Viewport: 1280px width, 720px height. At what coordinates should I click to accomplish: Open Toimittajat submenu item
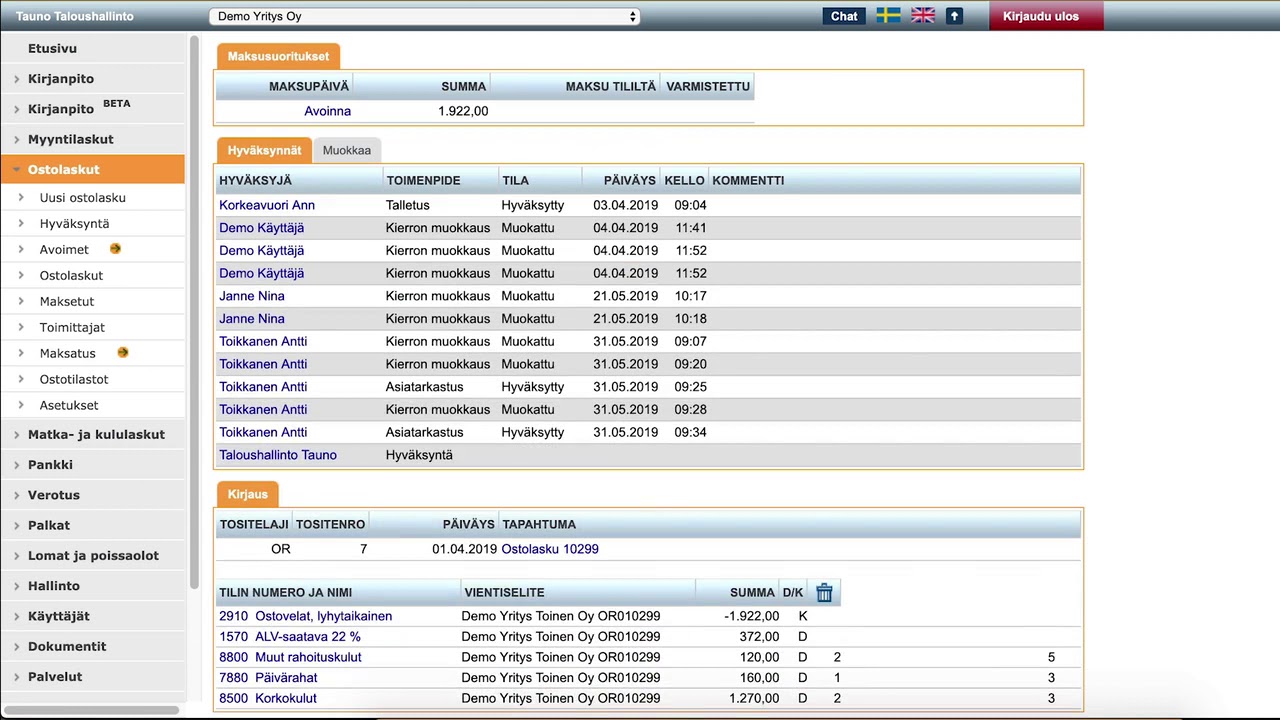pos(72,327)
